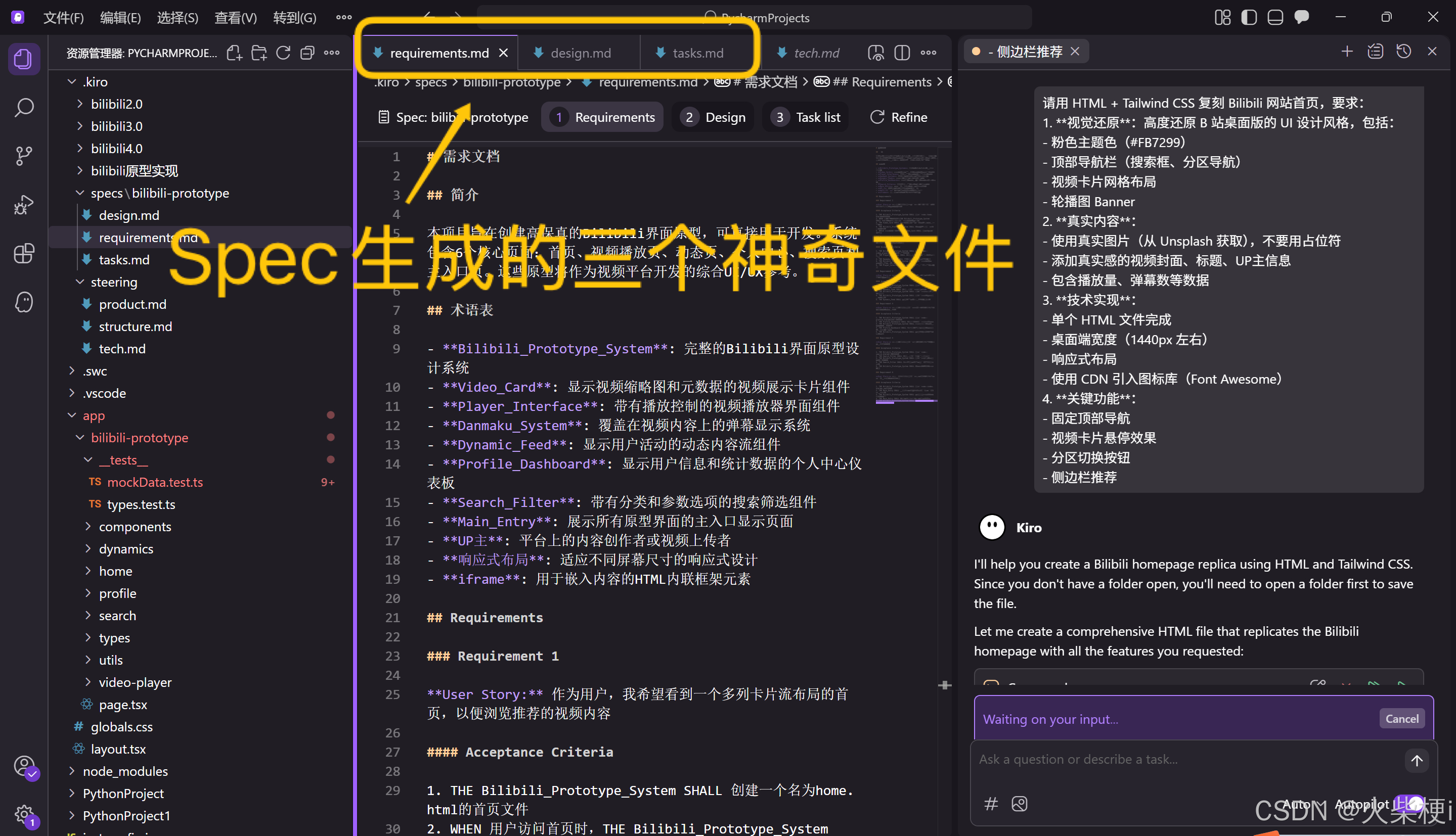
Task: Send message with the up arrow button
Action: tap(1417, 760)
